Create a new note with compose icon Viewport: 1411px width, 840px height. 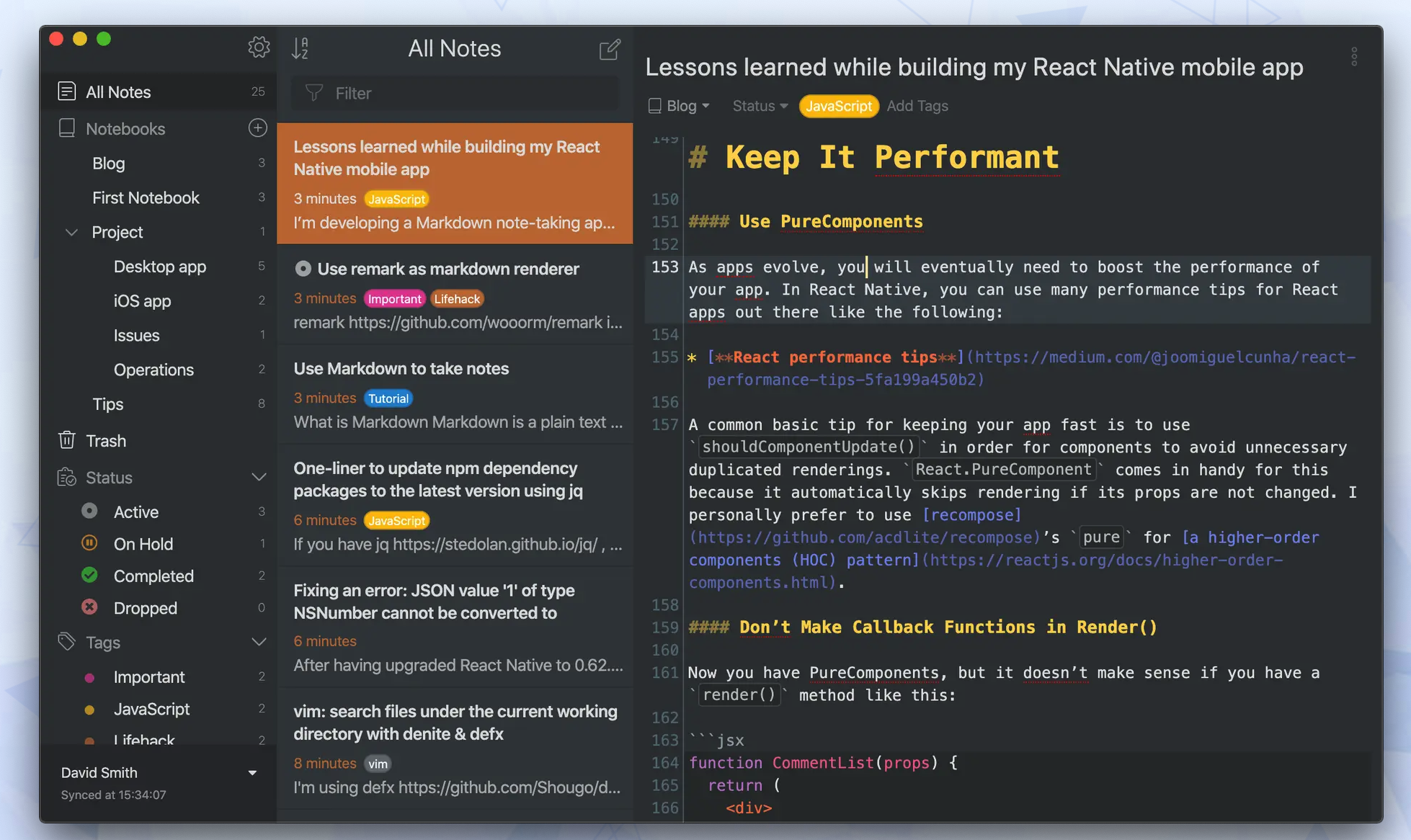(x=610, y=49)
